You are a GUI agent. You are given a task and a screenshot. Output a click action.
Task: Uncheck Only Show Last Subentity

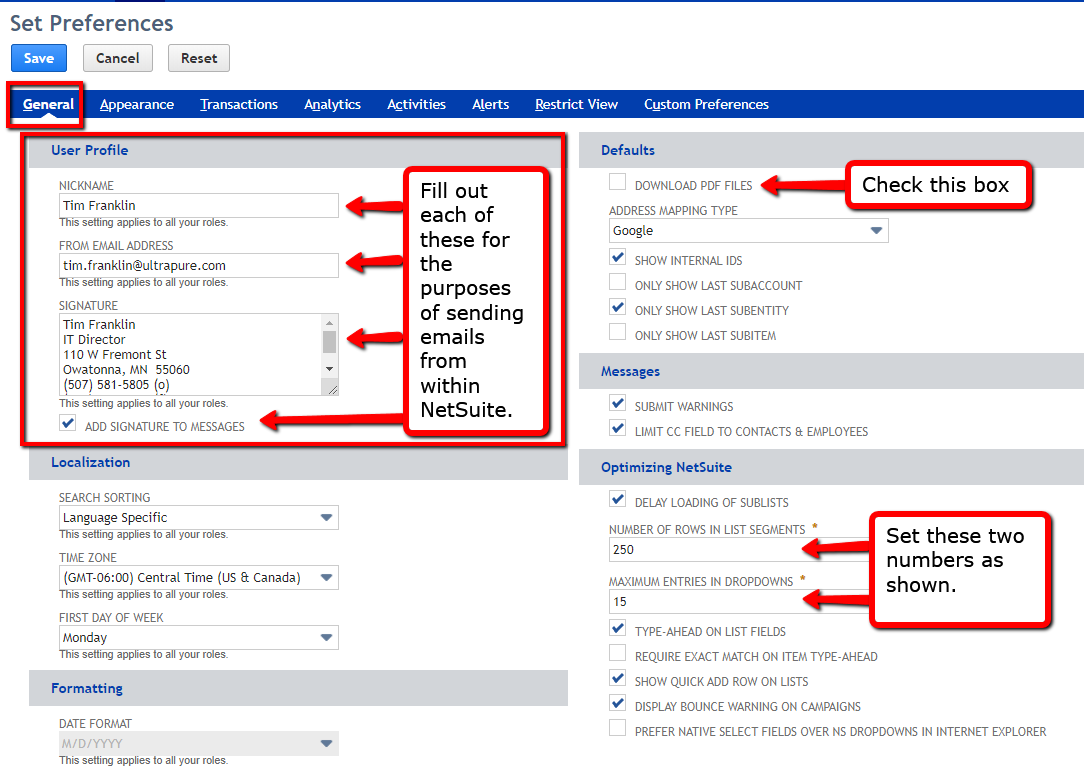pyautogui.click(x=617, y=307)
